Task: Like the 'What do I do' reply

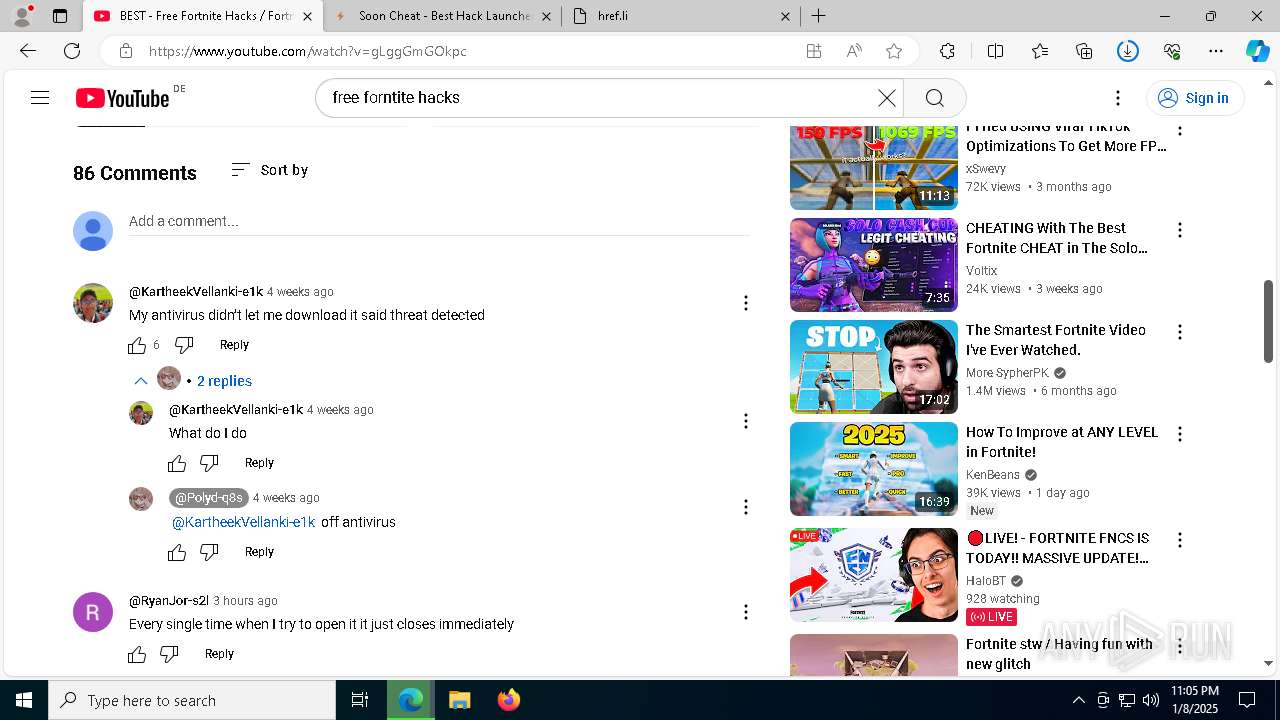Action: [177, 463]
